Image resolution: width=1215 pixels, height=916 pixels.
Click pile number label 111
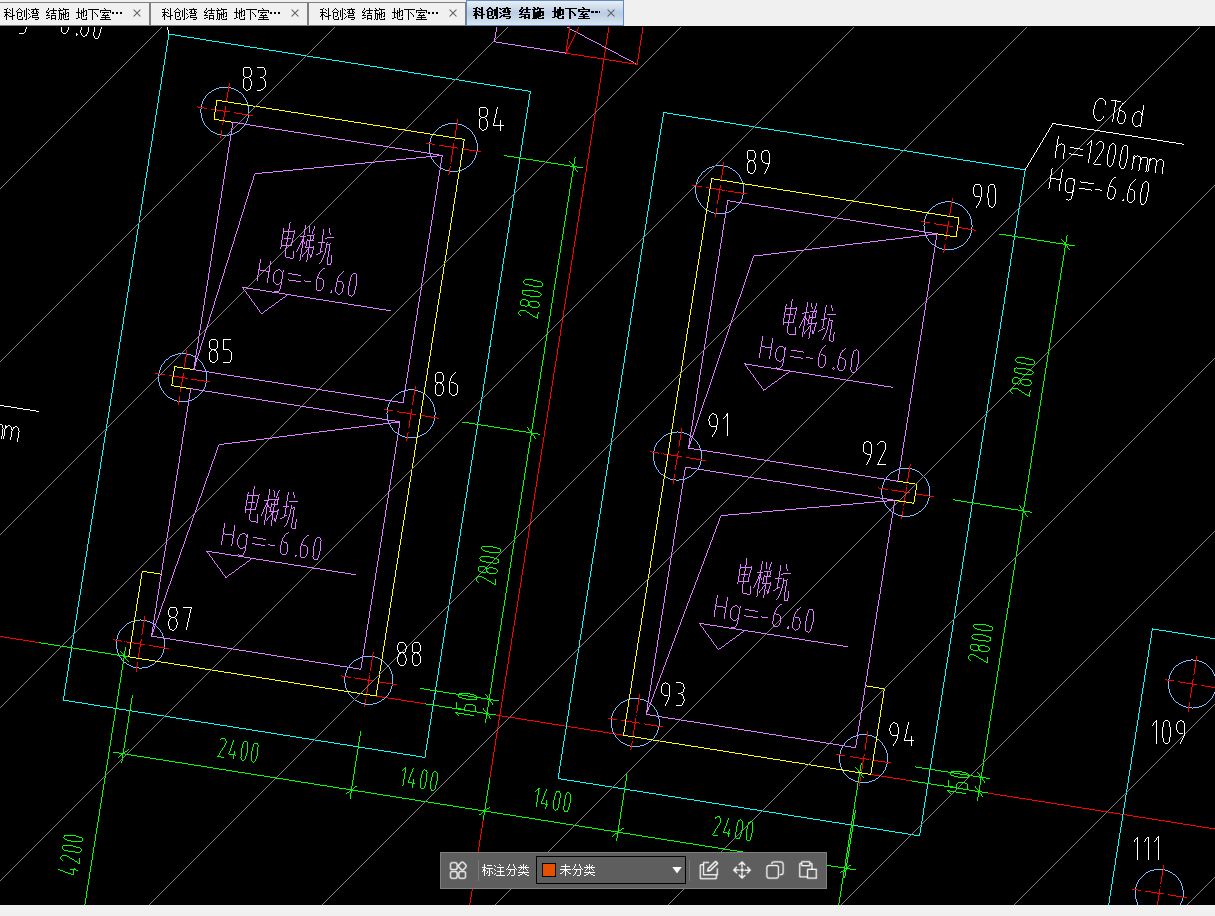pyautogui.click(x=1147, y=850)
